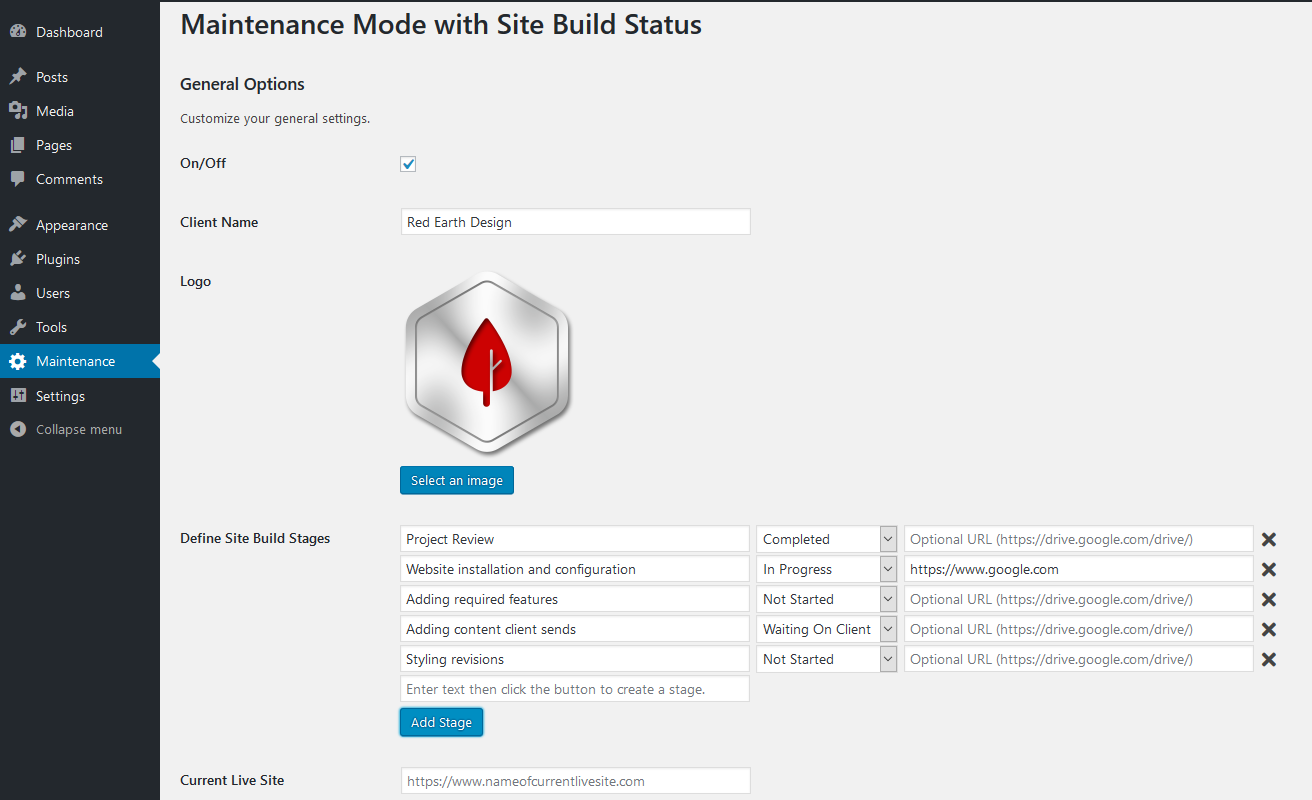Open the Appearance menu item
The height and width of the screenshot is (800, 1312).
coord(71,225)
